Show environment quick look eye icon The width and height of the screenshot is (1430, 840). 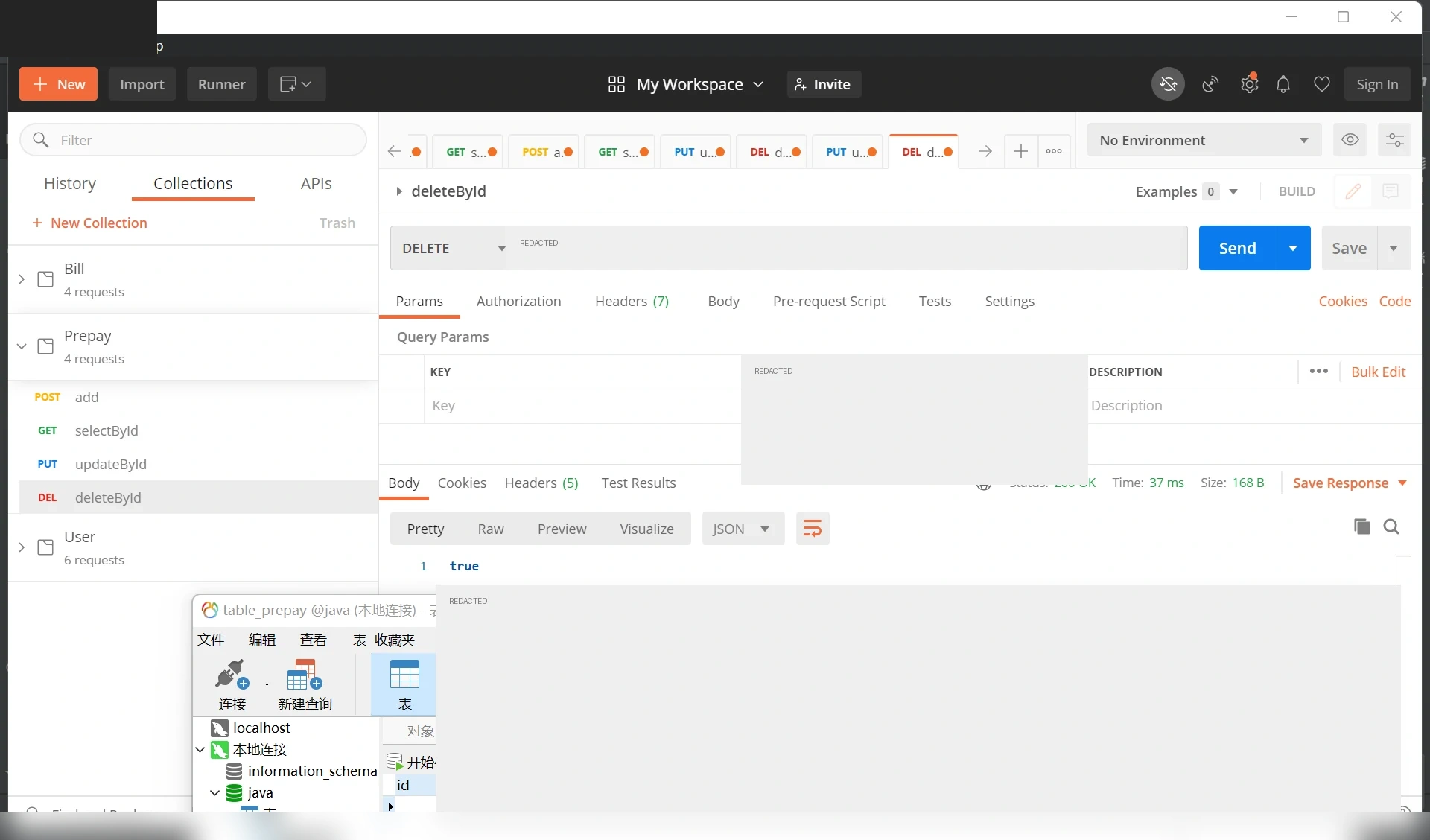[1350, 140]
